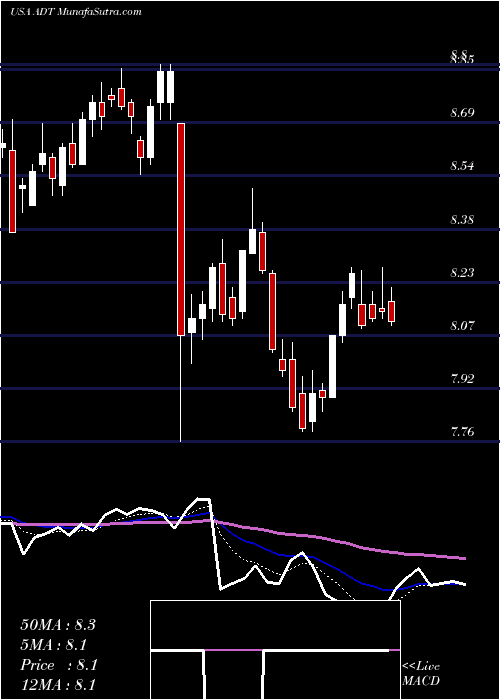500x700 pixels.
Task: Click the tallest red candlestick body
Action: 181,229
